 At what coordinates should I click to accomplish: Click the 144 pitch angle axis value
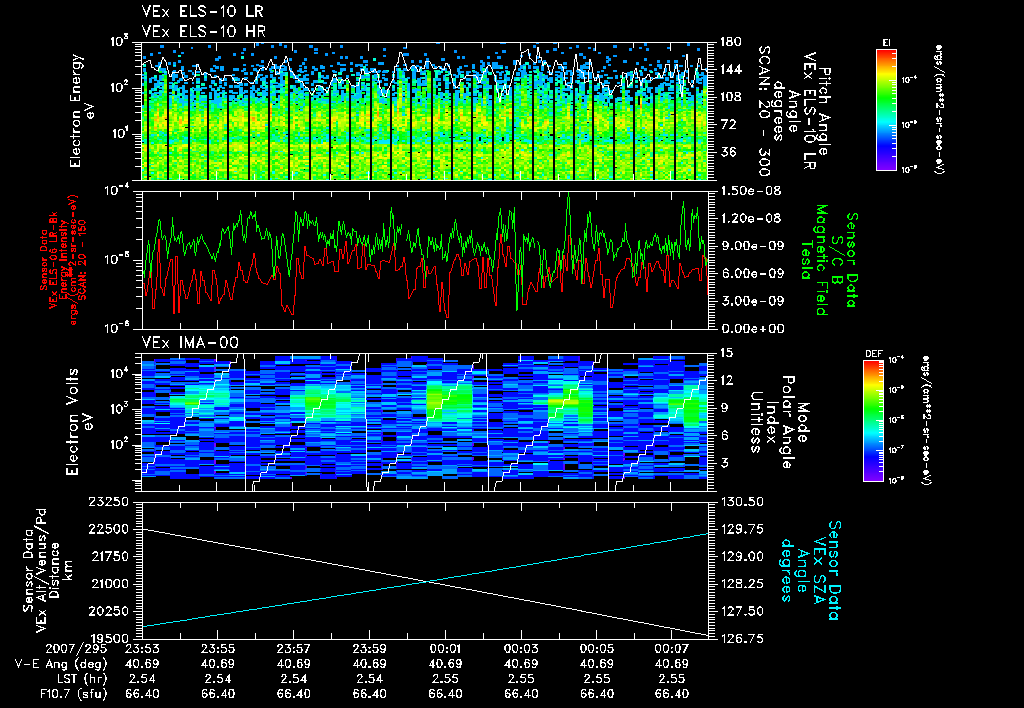click(730, 70)
